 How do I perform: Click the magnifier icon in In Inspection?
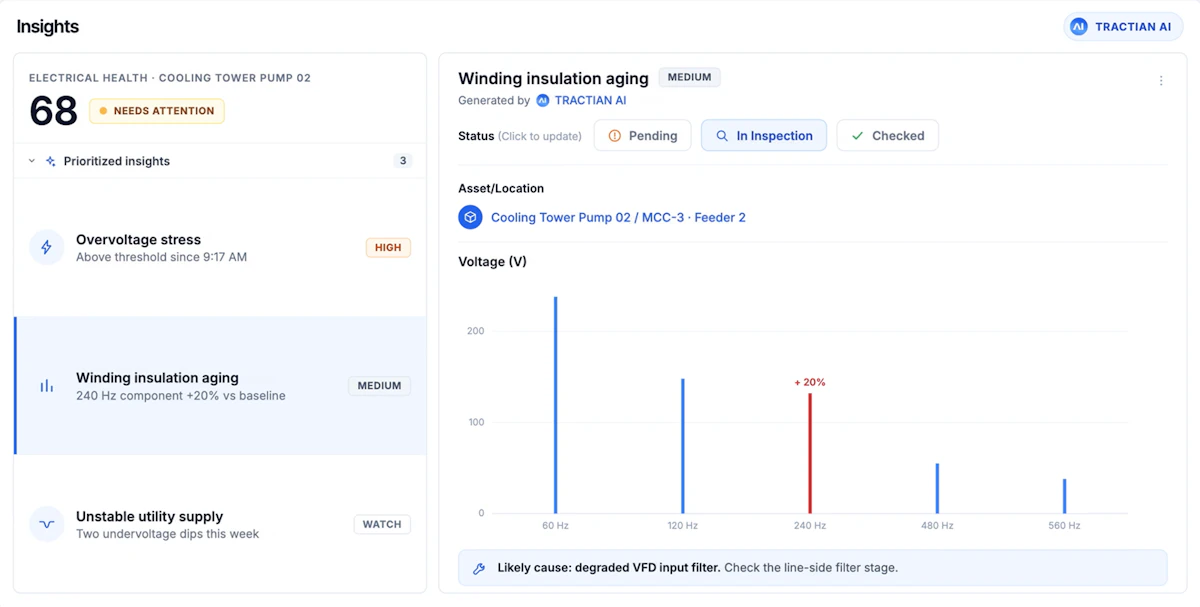[722, 136]
